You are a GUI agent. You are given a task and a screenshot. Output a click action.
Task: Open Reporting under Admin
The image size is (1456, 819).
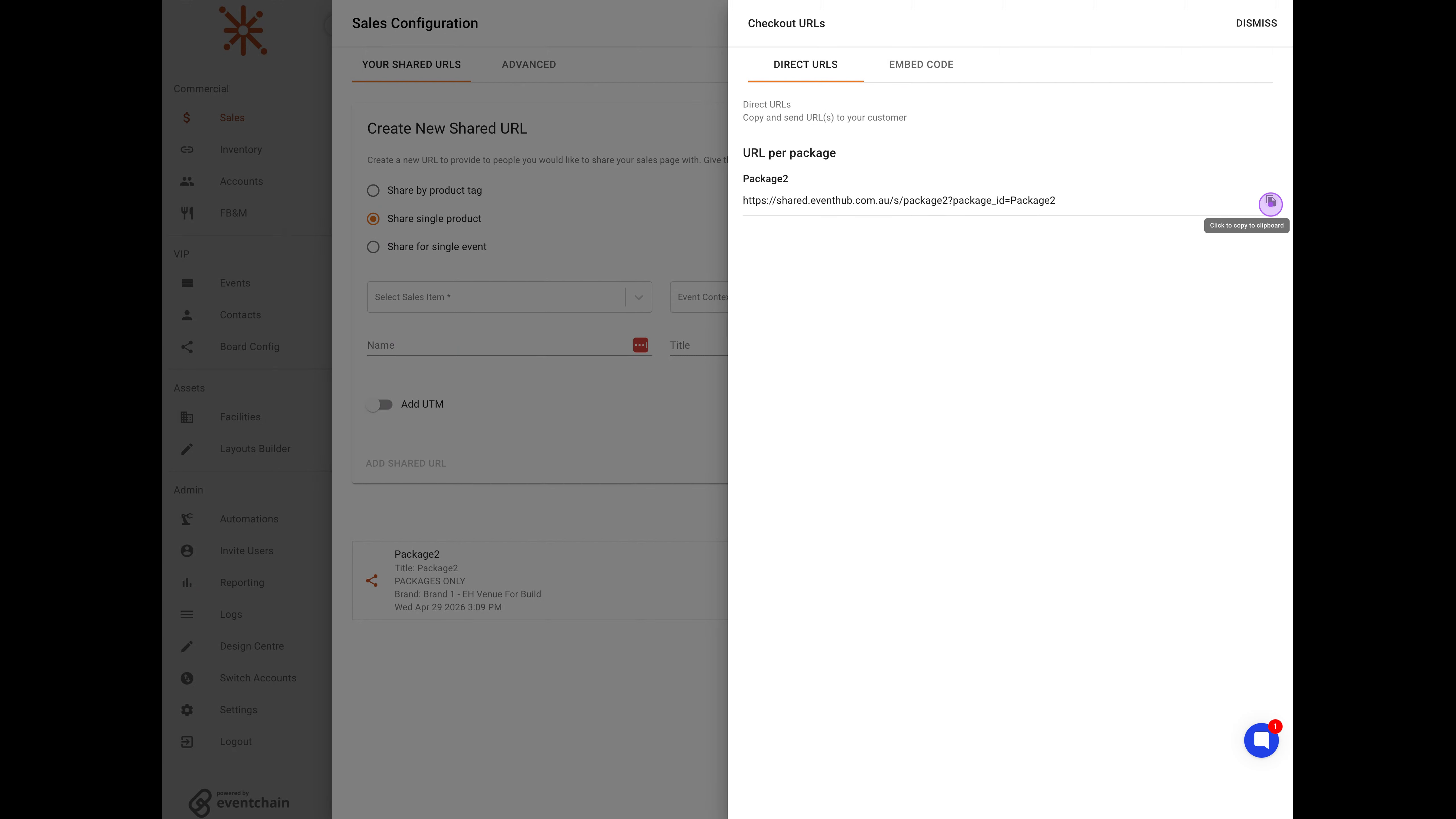pos(242,583)
